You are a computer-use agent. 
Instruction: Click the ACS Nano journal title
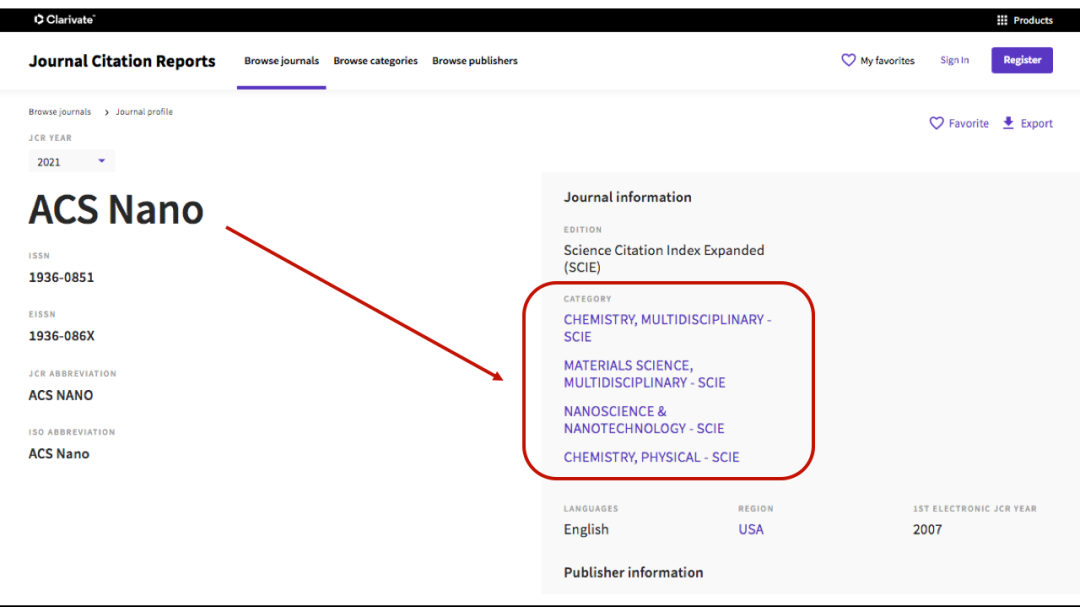point(116,209)
